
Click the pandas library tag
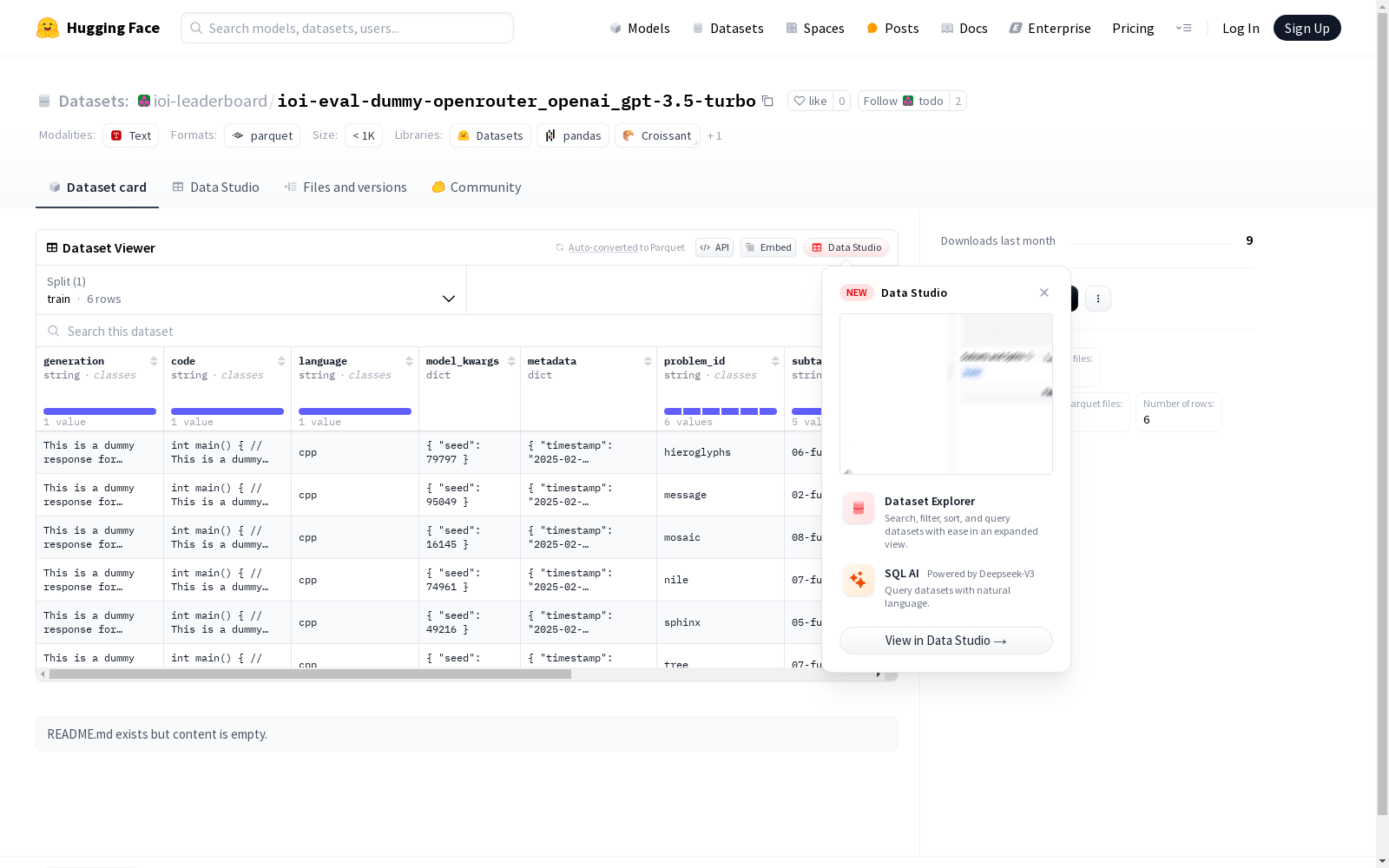[x=573, y=135]
